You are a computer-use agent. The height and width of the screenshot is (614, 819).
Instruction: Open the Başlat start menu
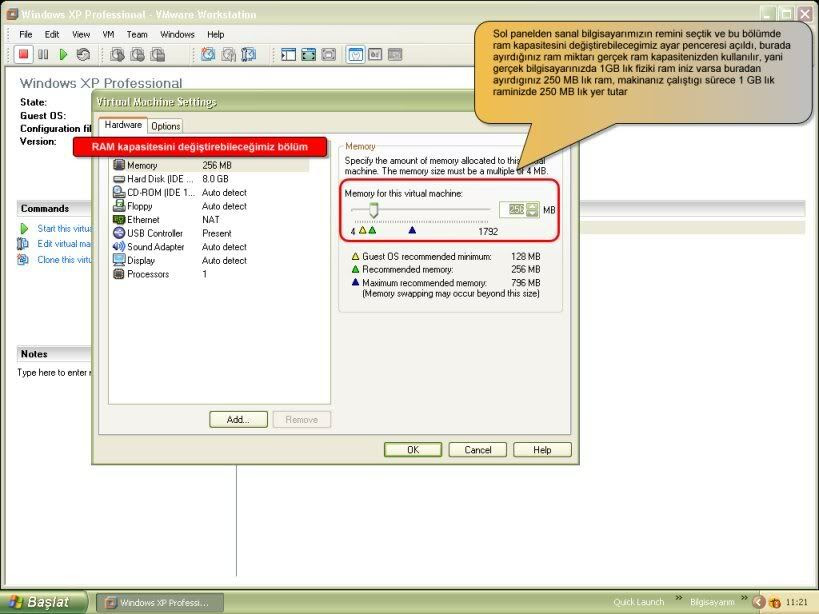tap(44, 603)
